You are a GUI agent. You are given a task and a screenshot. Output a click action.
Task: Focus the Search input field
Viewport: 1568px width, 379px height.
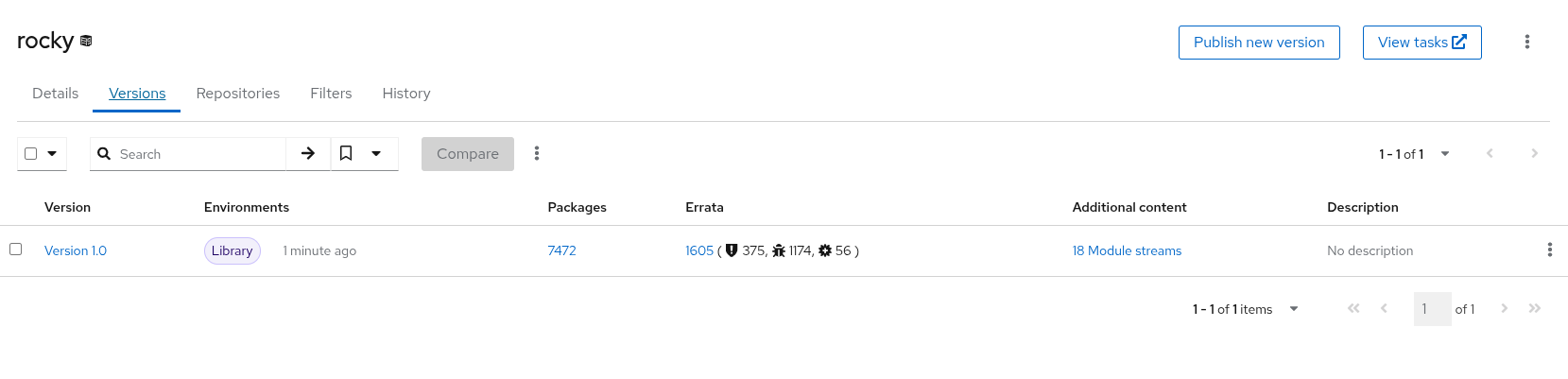[198, 154]
